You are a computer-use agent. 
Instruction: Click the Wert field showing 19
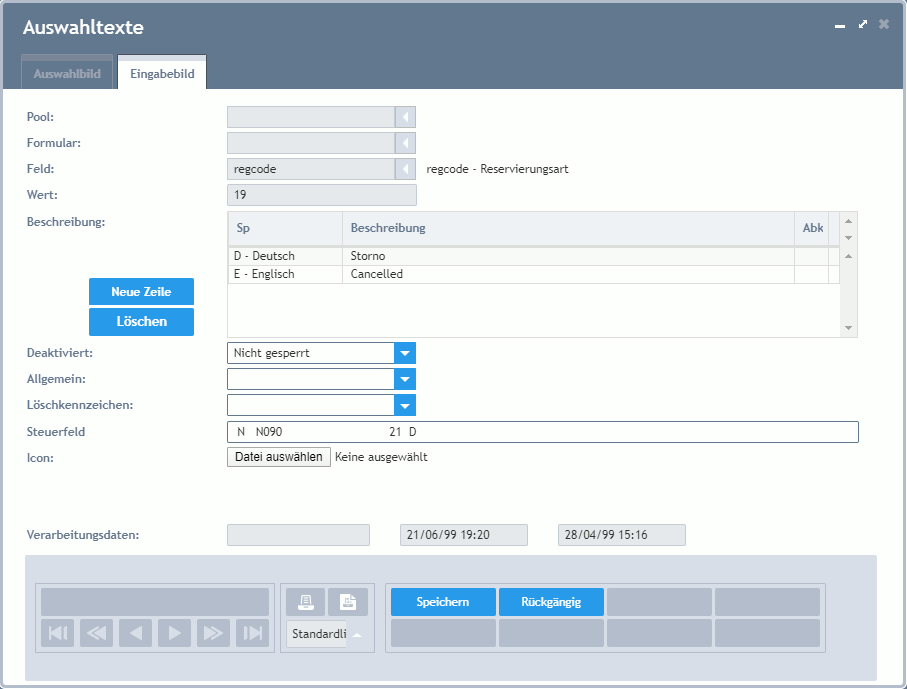coord(322,195)
